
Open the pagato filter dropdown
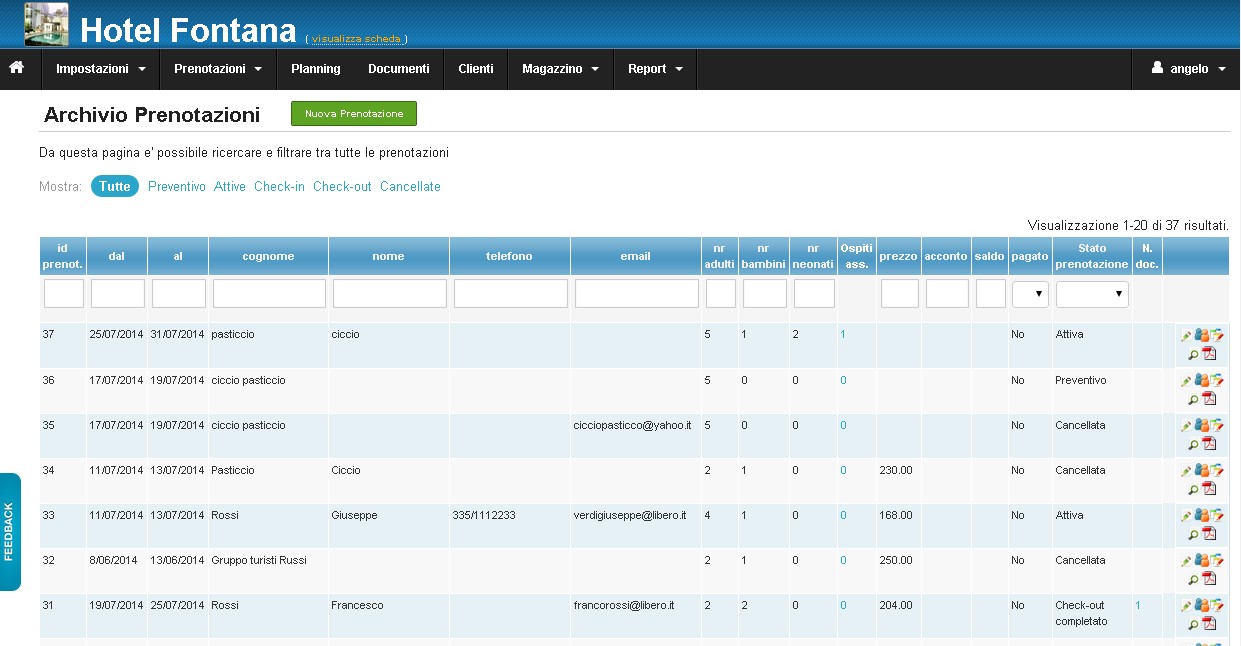tap(1030, 294)
